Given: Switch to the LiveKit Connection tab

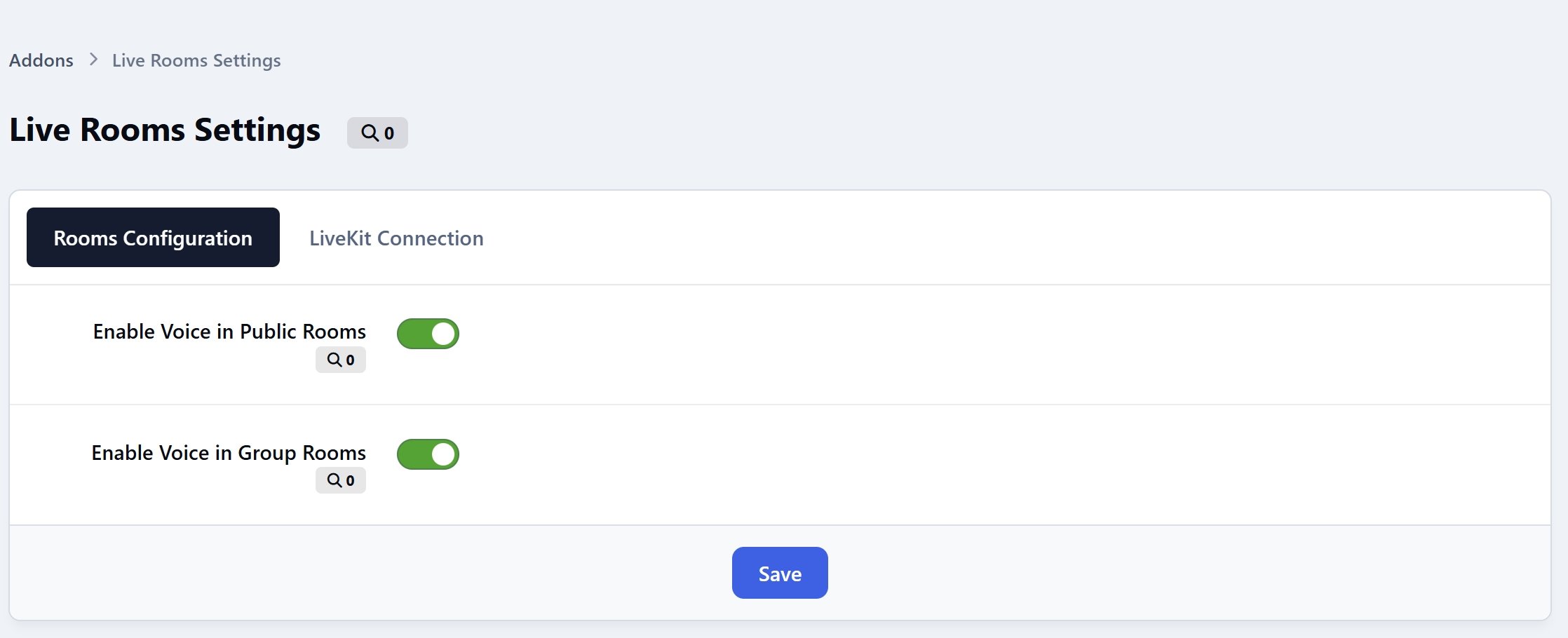Looking at the screenshot, I should point(396,238).
